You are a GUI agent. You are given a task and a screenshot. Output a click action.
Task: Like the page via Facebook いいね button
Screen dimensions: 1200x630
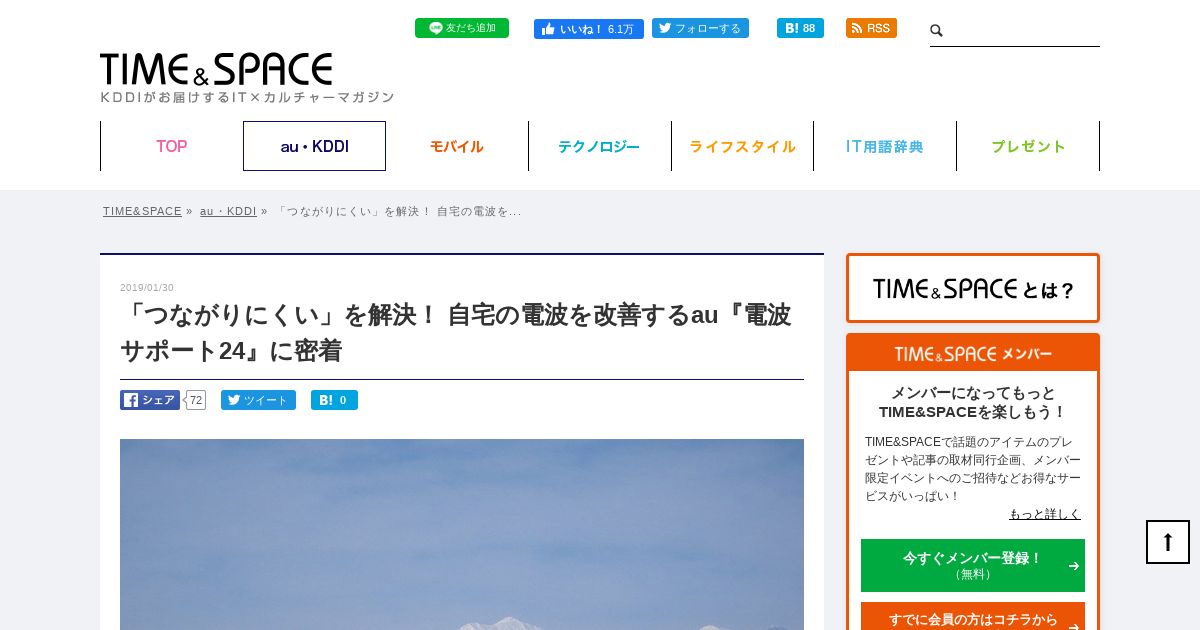tap(589, 29)
